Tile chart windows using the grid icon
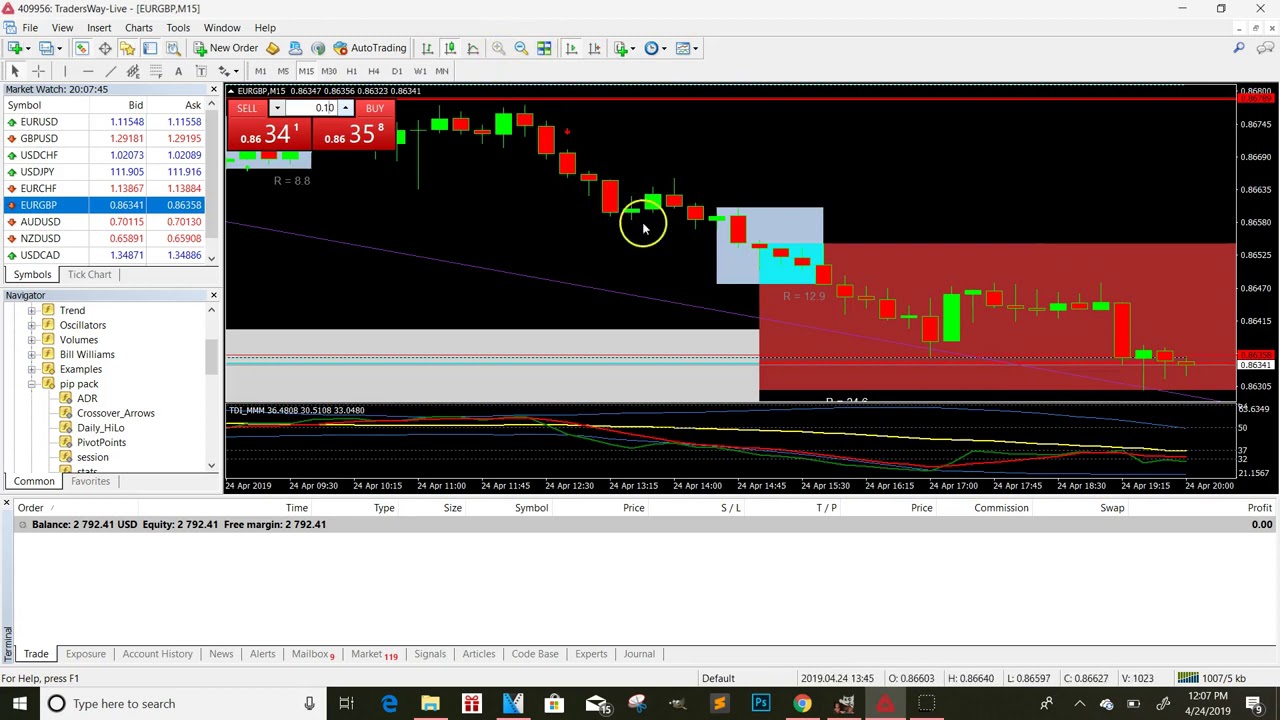 point(544,48)
